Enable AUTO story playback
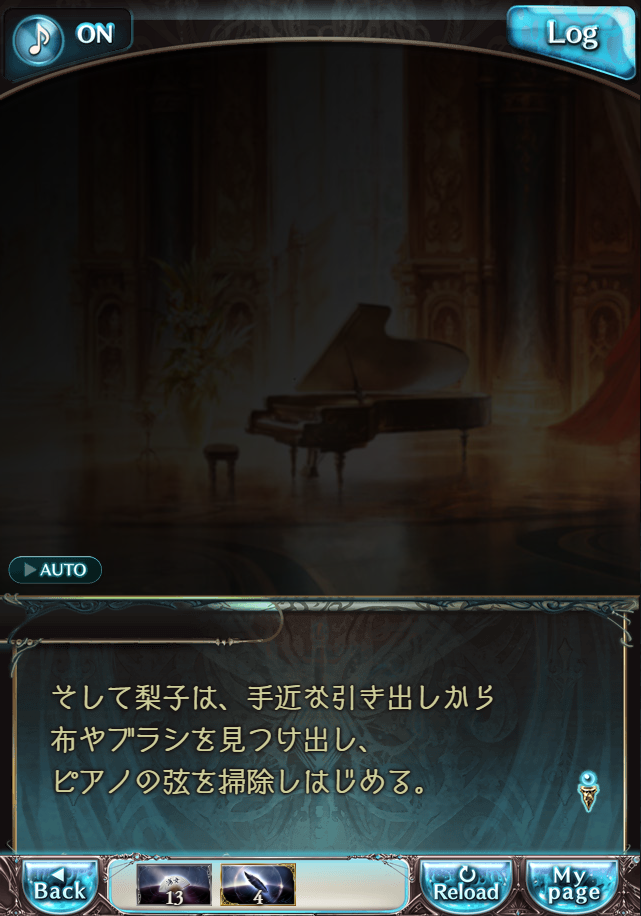The height and width of the screenshot is (916, 641). tap(55, 570)
